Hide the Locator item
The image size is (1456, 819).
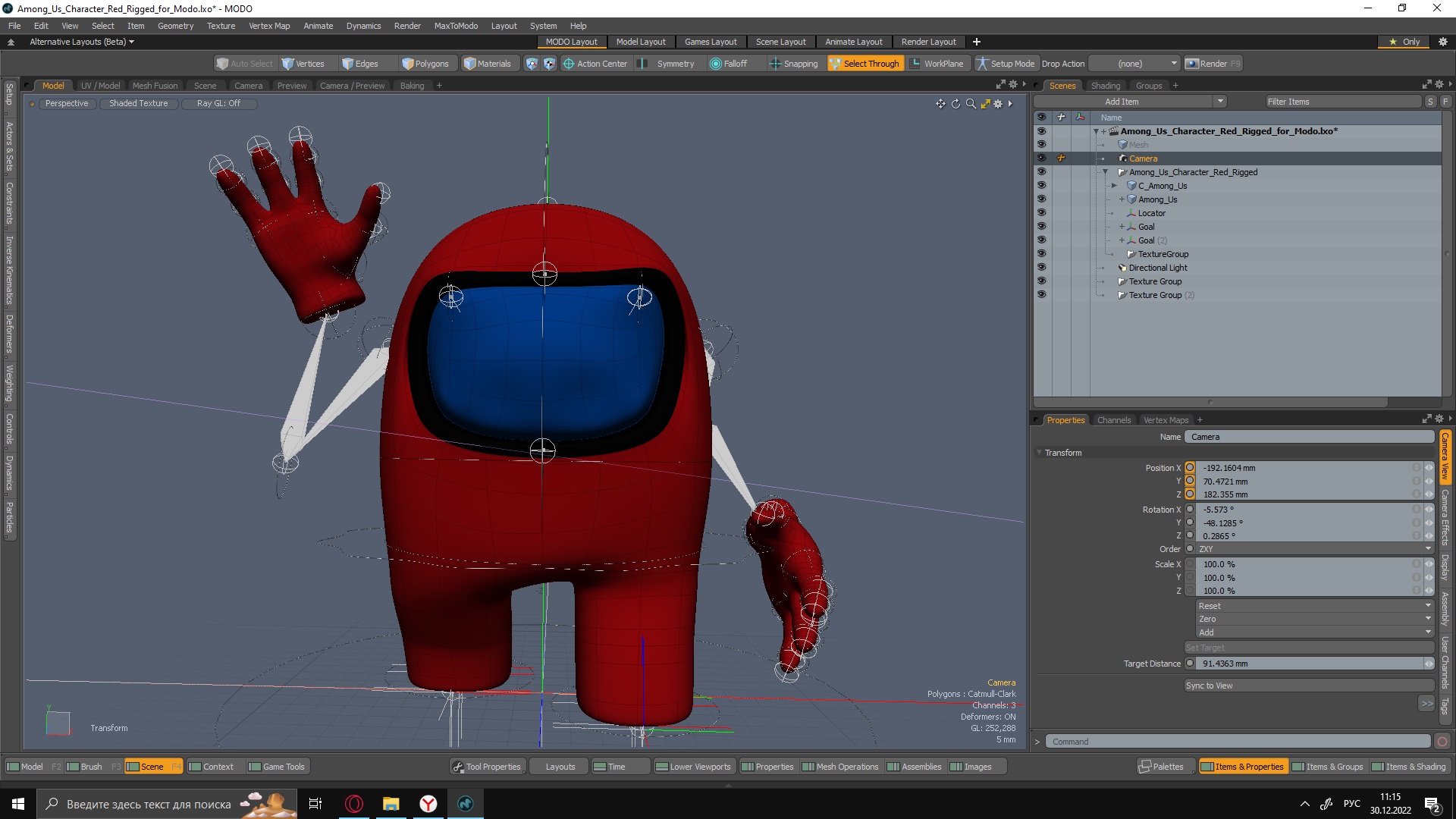[1041, 213]
